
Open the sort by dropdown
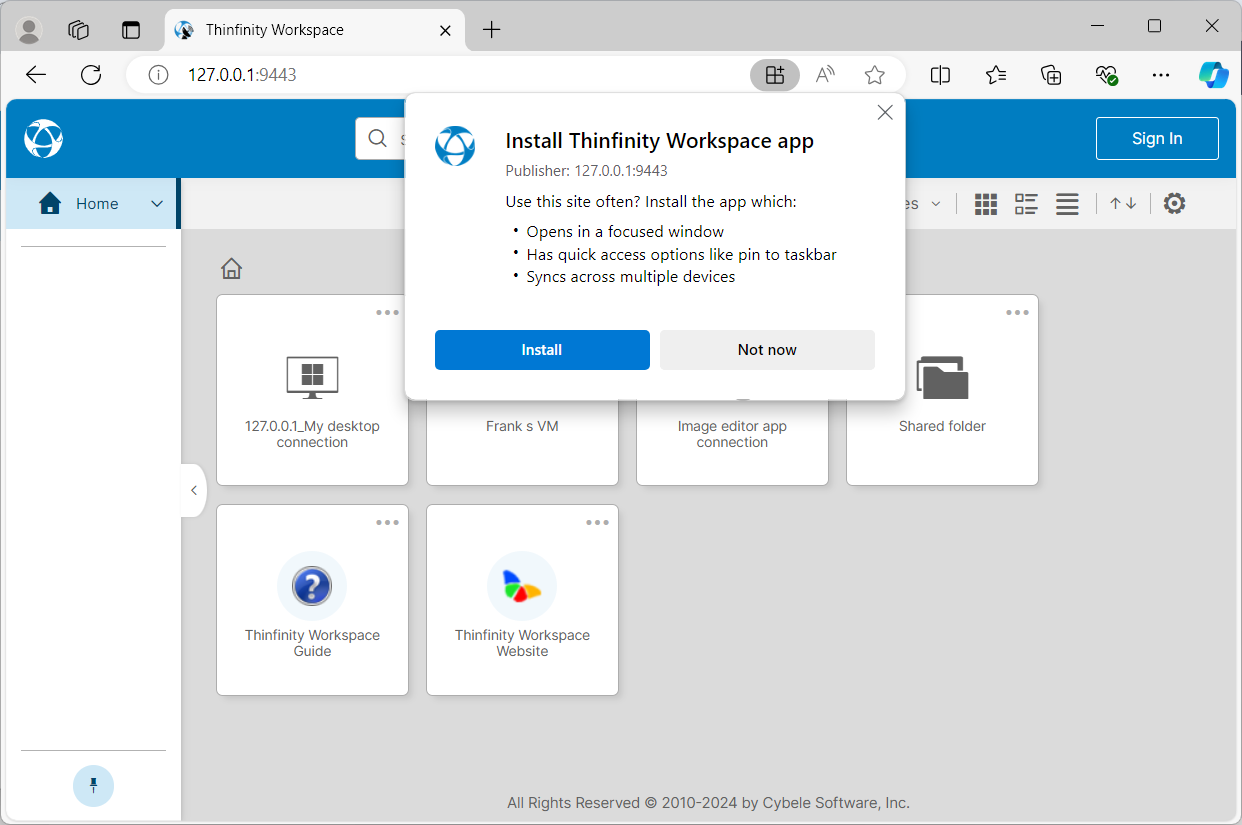click(x=922, y=204)
